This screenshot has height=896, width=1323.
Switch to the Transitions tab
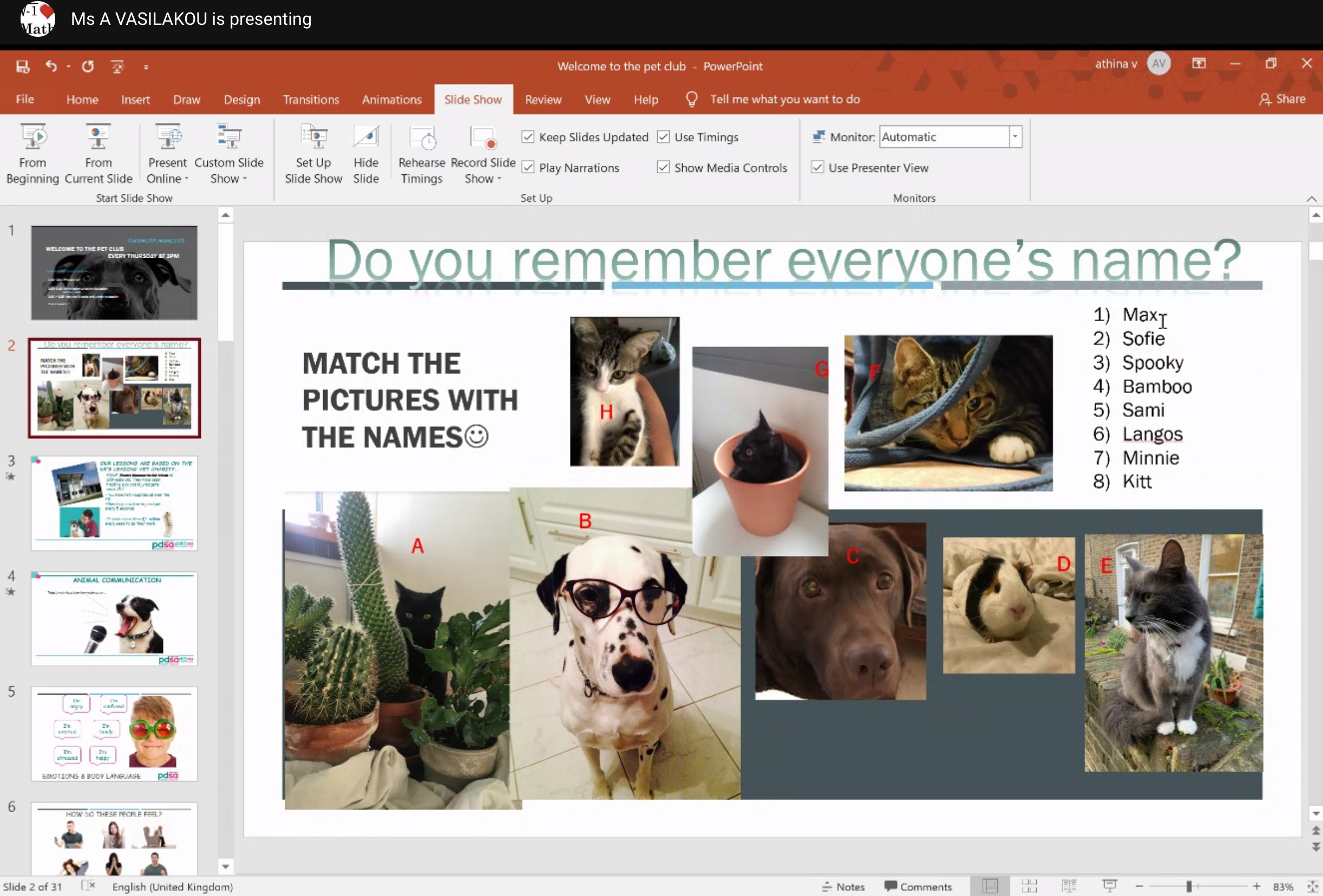[311, 100]
